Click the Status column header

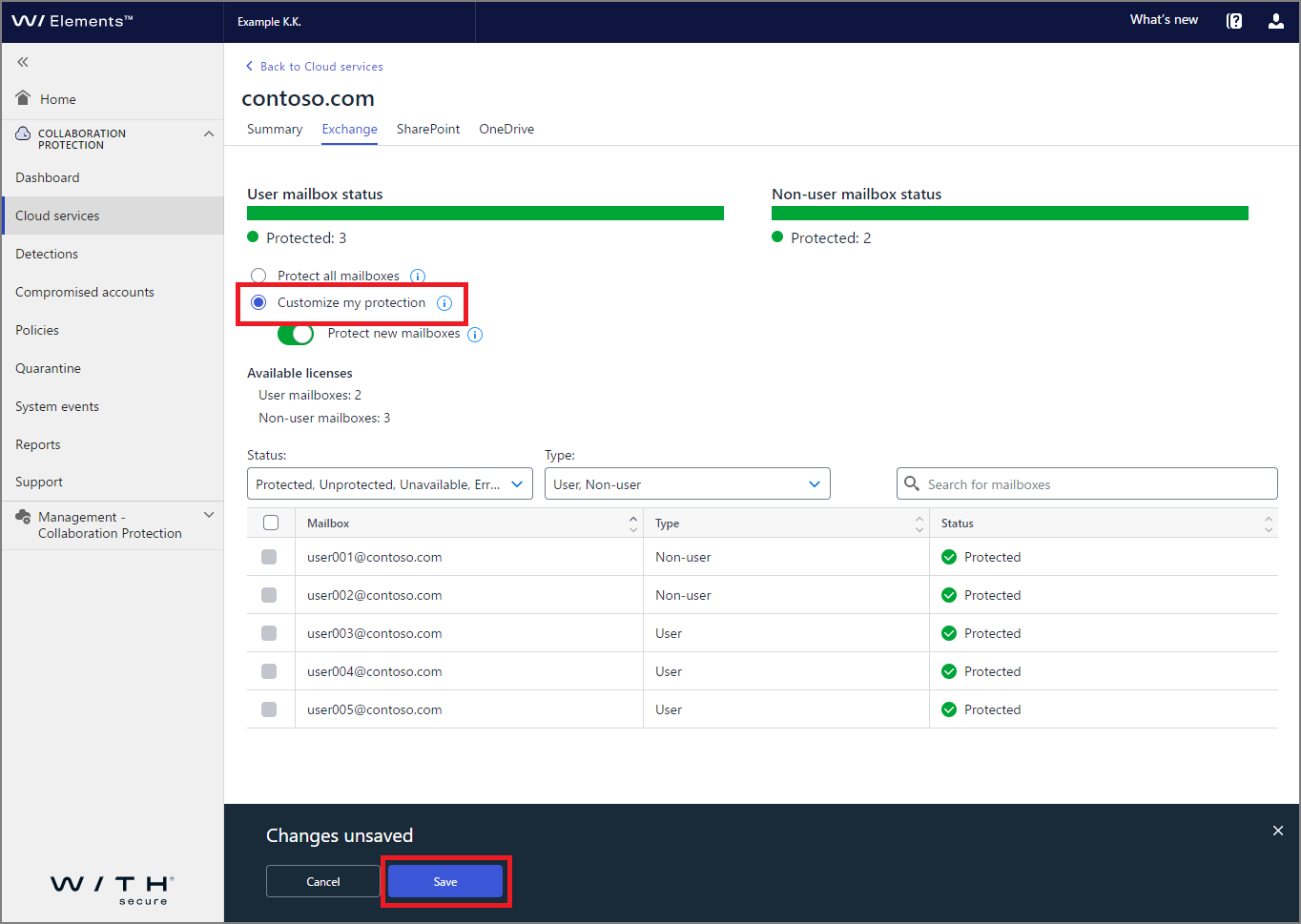coord(1104,524)
